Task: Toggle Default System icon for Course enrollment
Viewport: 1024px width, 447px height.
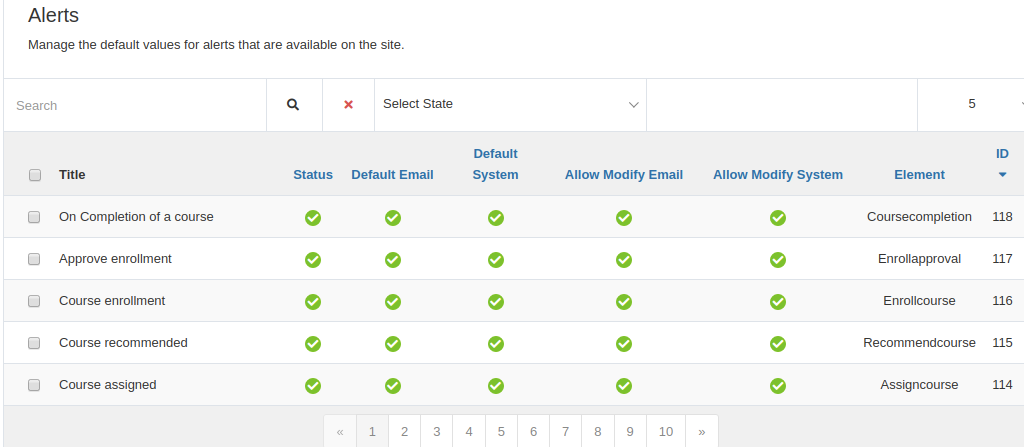Action: coord(496,301)
